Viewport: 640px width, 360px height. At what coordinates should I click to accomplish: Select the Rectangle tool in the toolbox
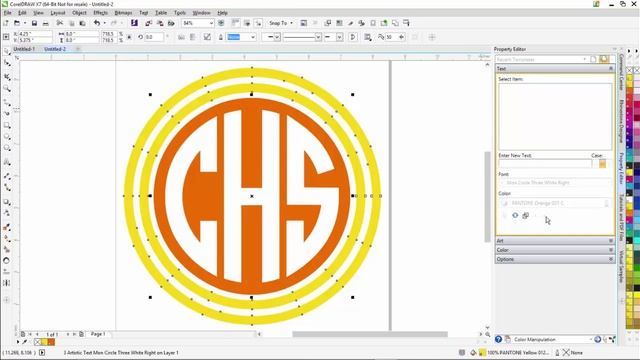click(x=7, y=125)
